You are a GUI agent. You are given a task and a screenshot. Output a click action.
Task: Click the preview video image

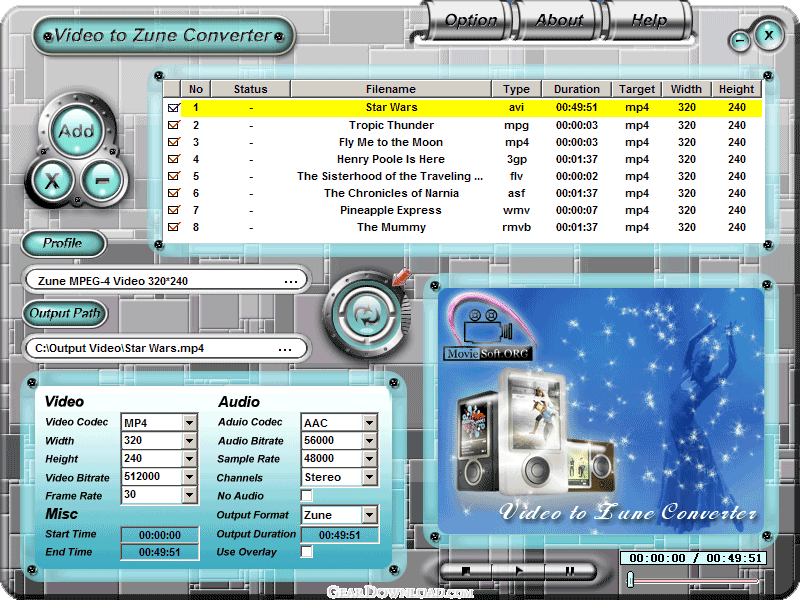601,410
